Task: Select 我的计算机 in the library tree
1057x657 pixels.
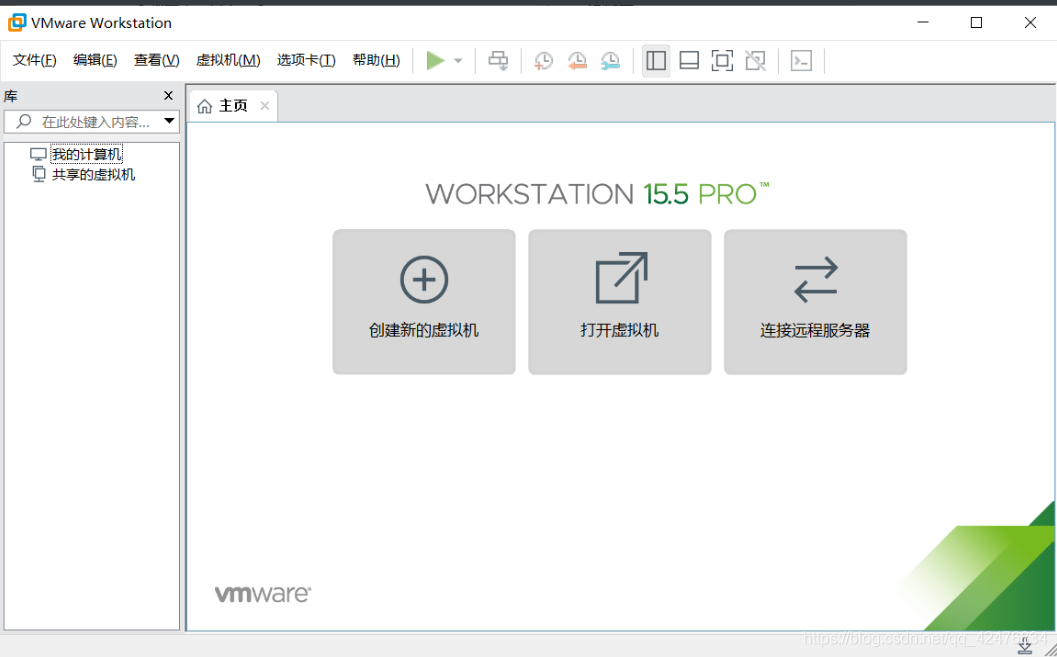Action: pos(87,154)
